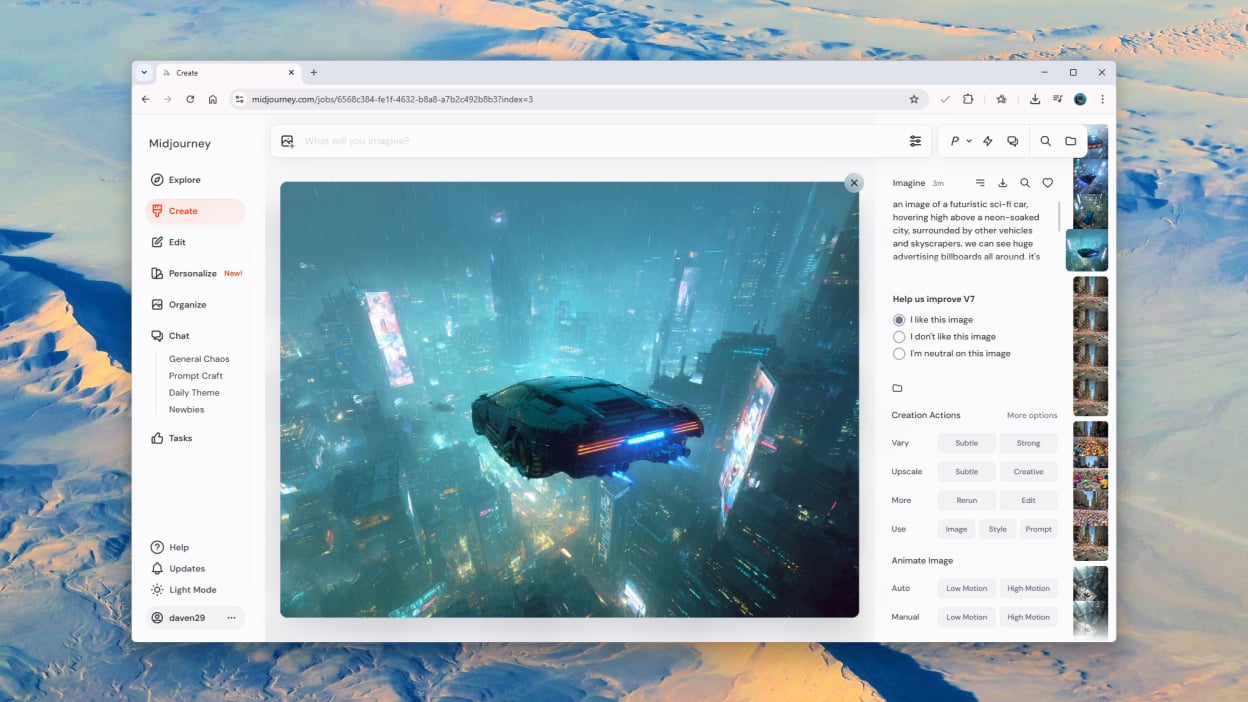Open the folder icon in top toolbar
Viewport: 1248px width, 702px height.
pos(1071,141)
